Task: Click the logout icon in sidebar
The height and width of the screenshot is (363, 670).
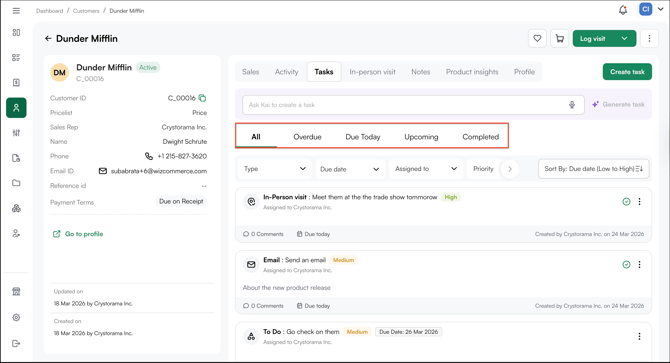Action: pos(16,343)
